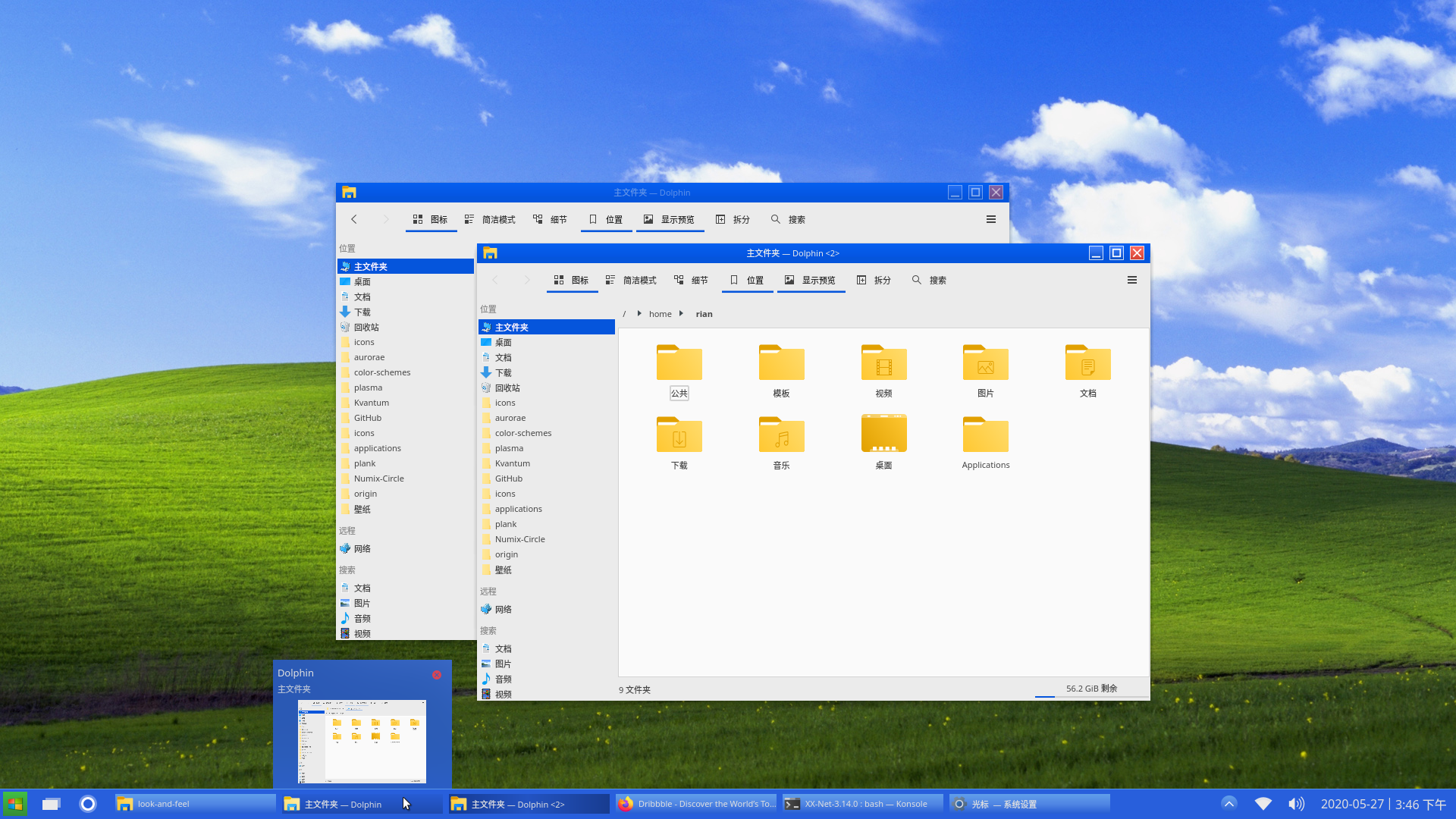Expand breadcrumb arrow before rian
Screen dimensions: 1456x819
(681, 313)
